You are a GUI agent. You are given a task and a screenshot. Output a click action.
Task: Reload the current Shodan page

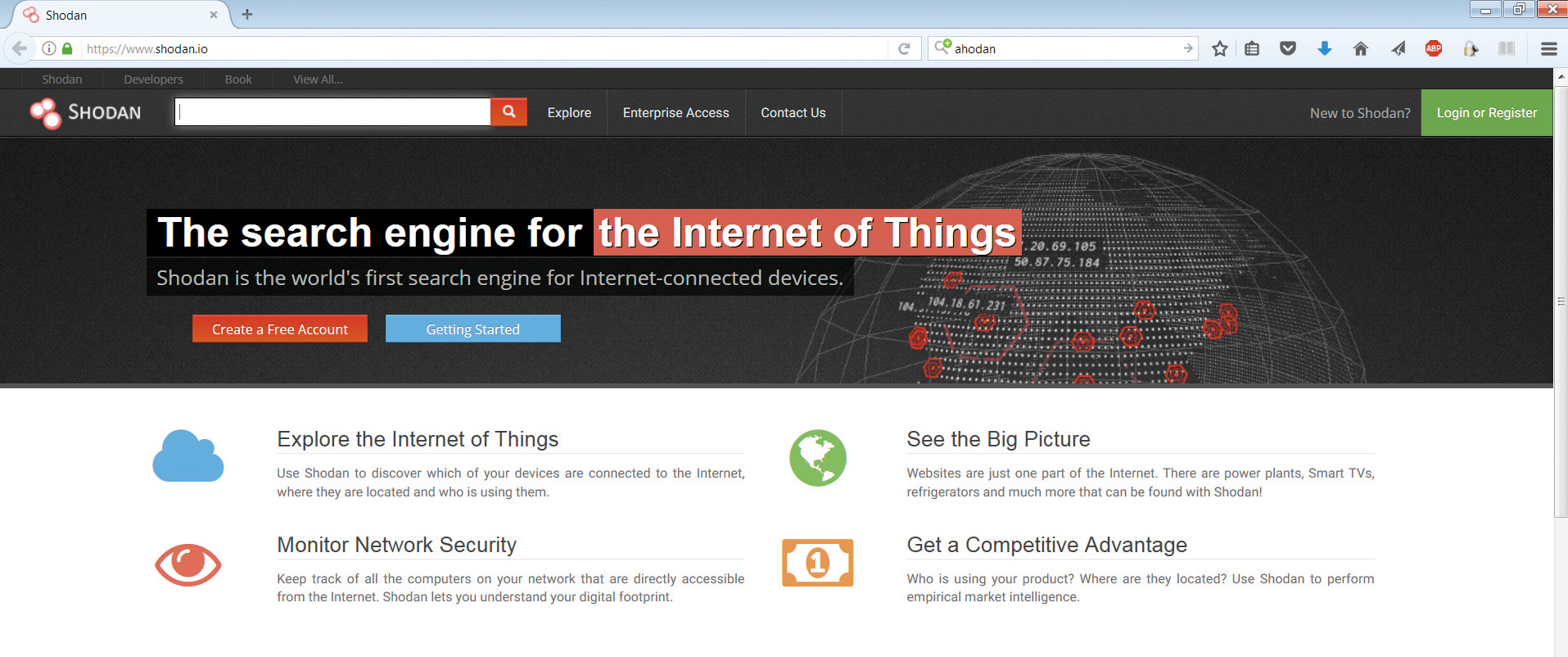(x=904, y=48)
